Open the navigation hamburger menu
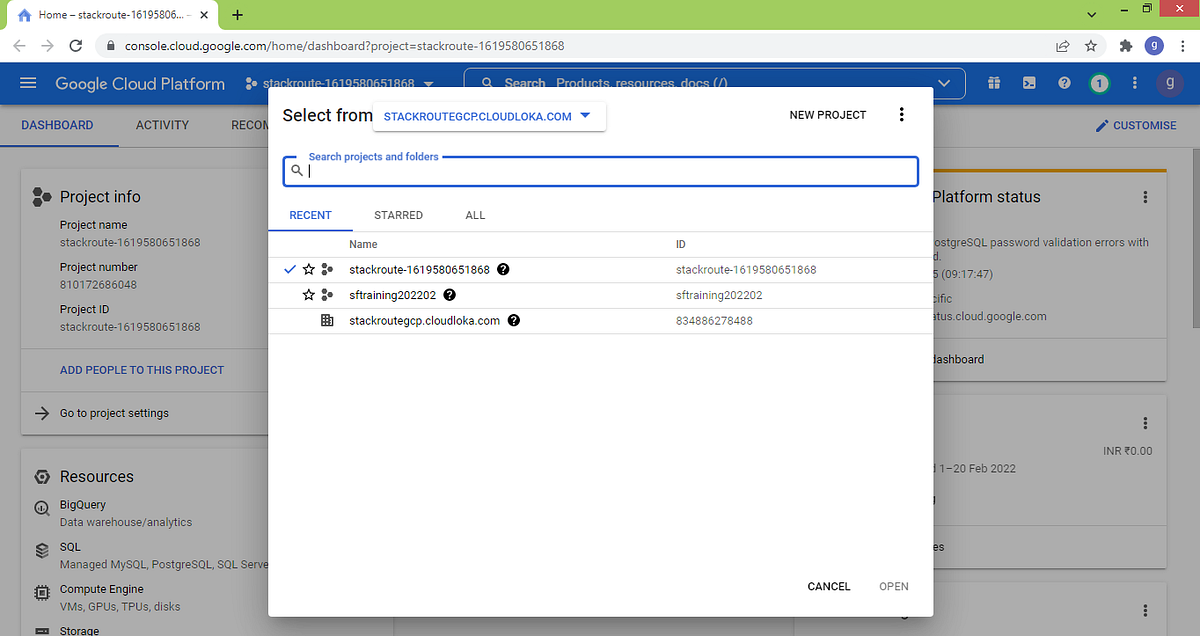Image resolution: width=1200 pixels, height=636 pixels. [x=28, y=83]
